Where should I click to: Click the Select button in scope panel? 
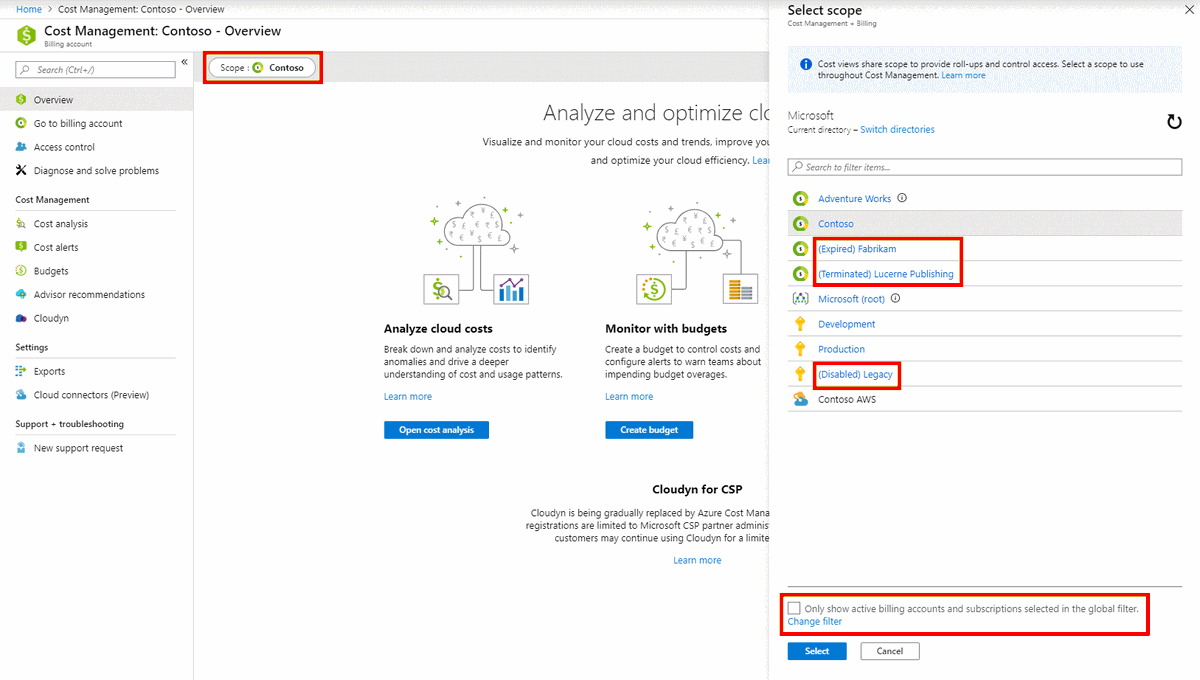(x=817, y=651)
